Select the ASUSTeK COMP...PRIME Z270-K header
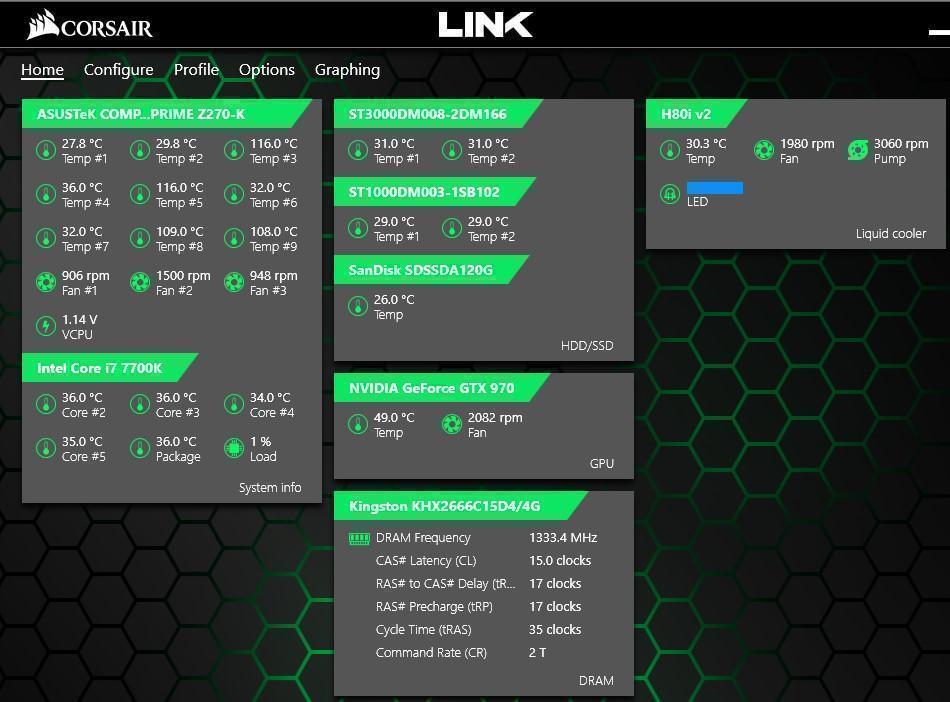Viewport: 950px width, 702px height. (x=167, y=114)
